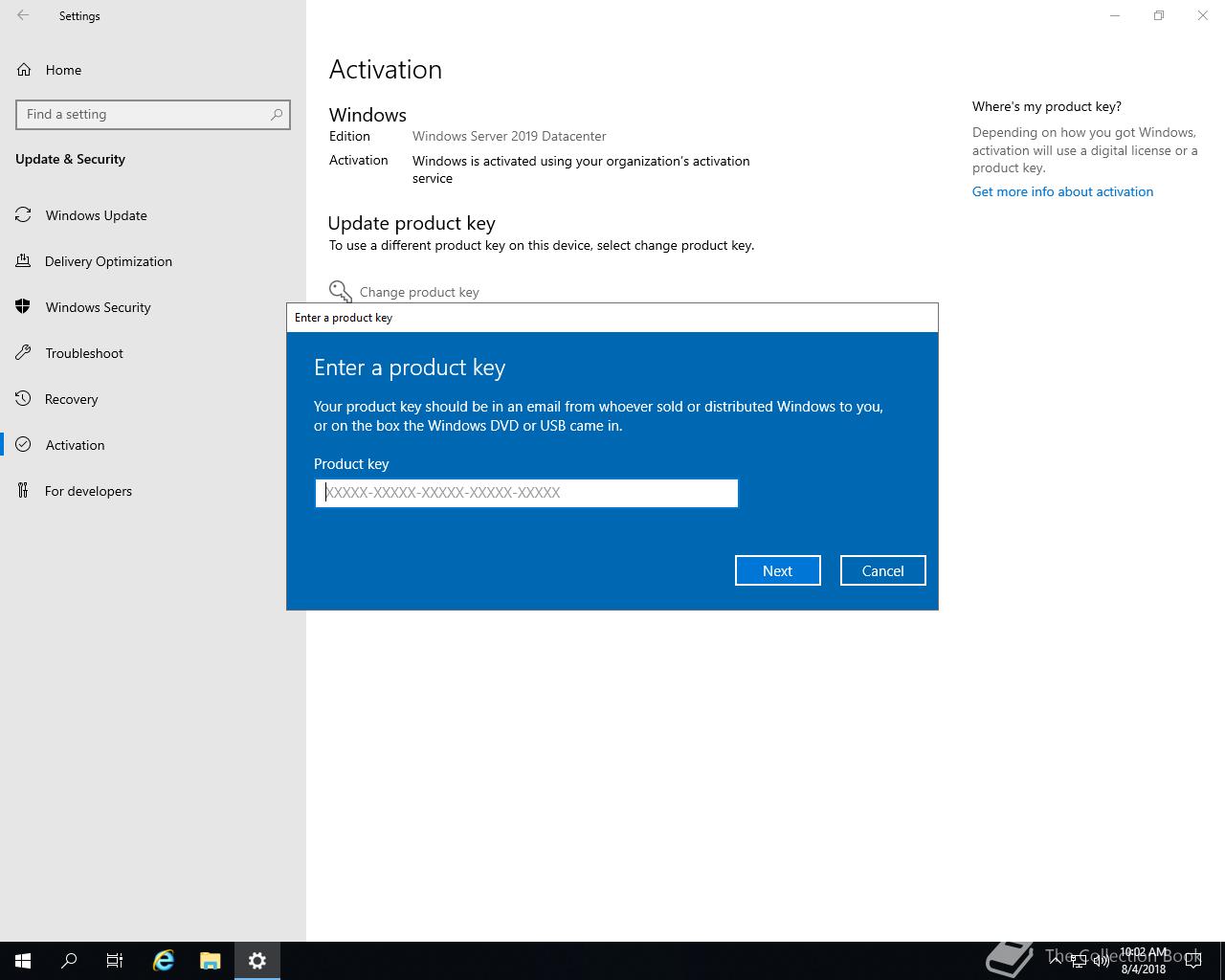The width and height of the screenshot is (1225, 980).
Task: Open the Windows Start menu
Action: click(x=23, y=961)
